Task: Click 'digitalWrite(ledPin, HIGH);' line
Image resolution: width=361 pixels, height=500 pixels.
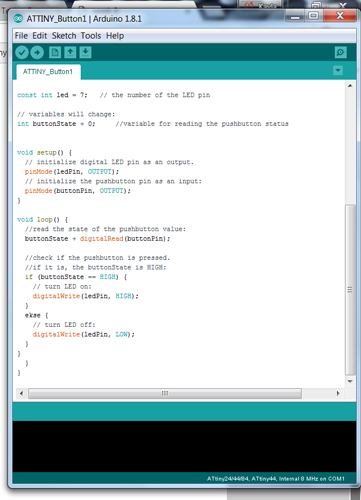Action: point(85,296)
